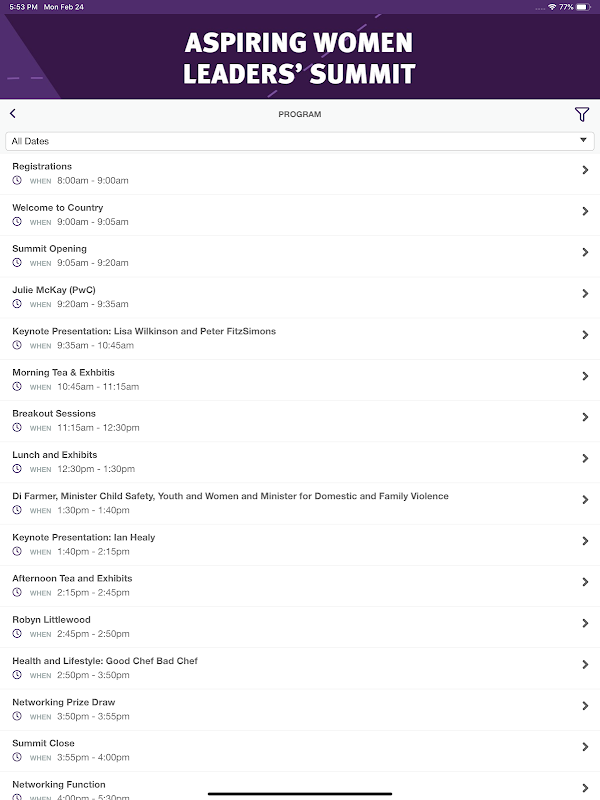600x800 pixels.
Task: Expand Lunch and Exhibits chevron
Action: tap(585, 458)
